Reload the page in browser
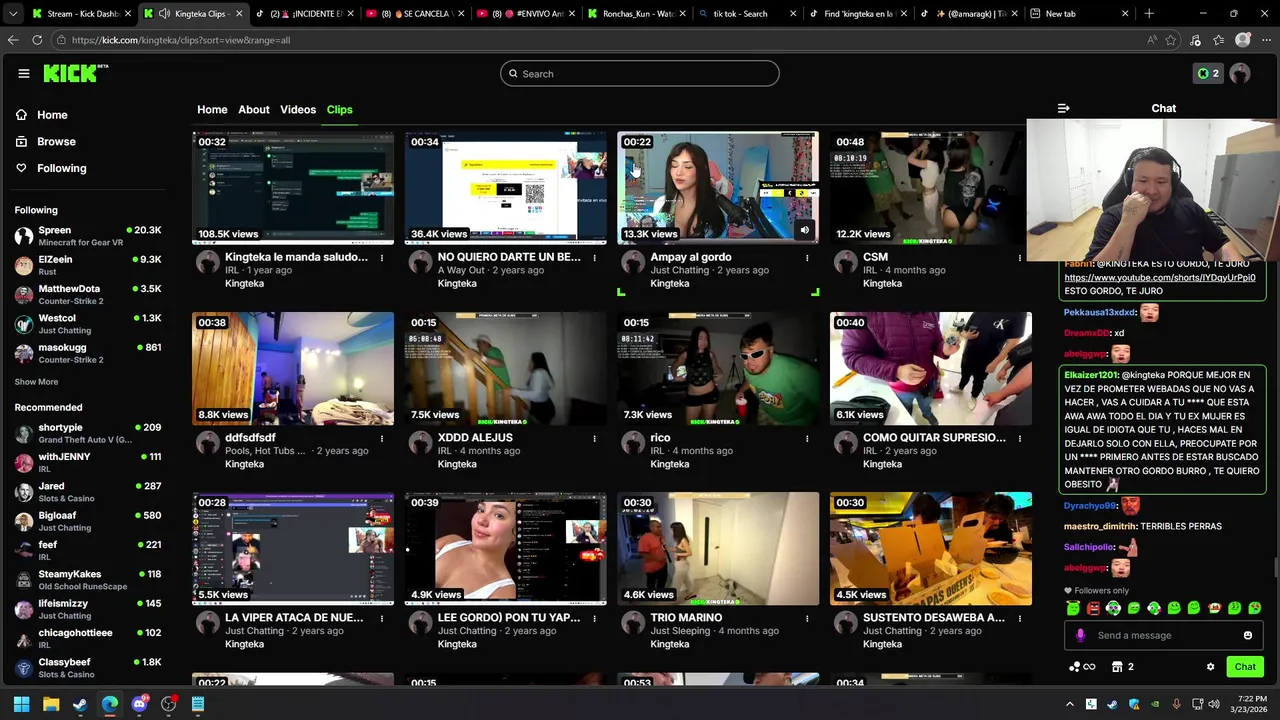The width and height of the screenshot is (1280, 720). 37,40
